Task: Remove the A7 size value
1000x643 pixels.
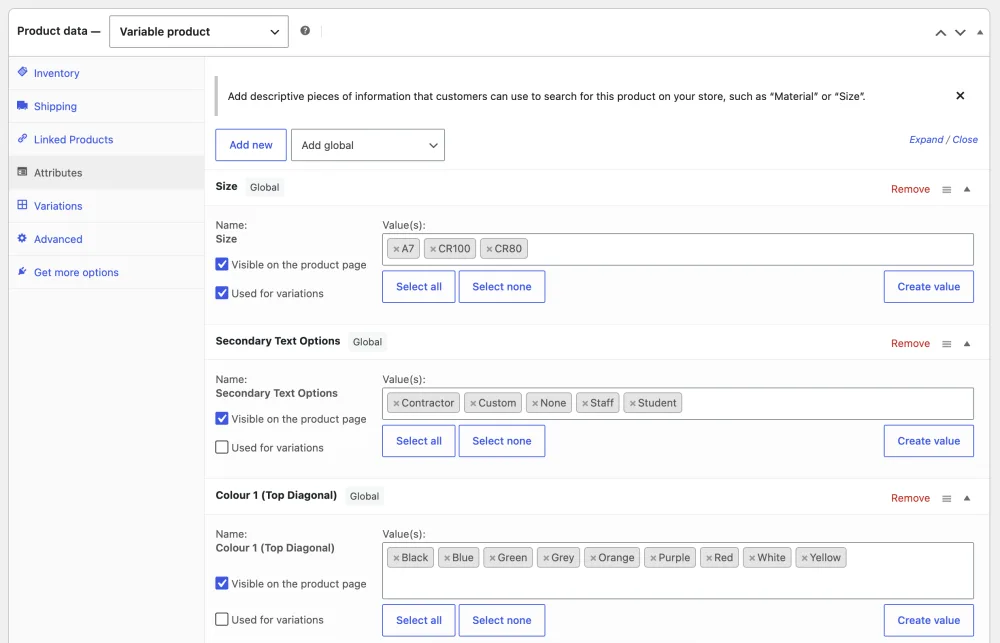Action: (396, 249)
